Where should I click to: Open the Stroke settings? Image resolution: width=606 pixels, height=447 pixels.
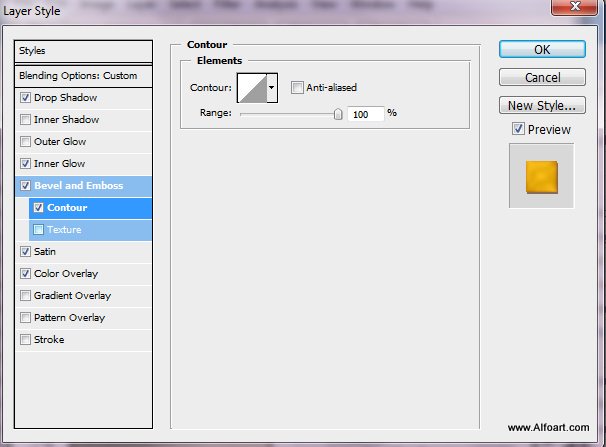(49, 340)
